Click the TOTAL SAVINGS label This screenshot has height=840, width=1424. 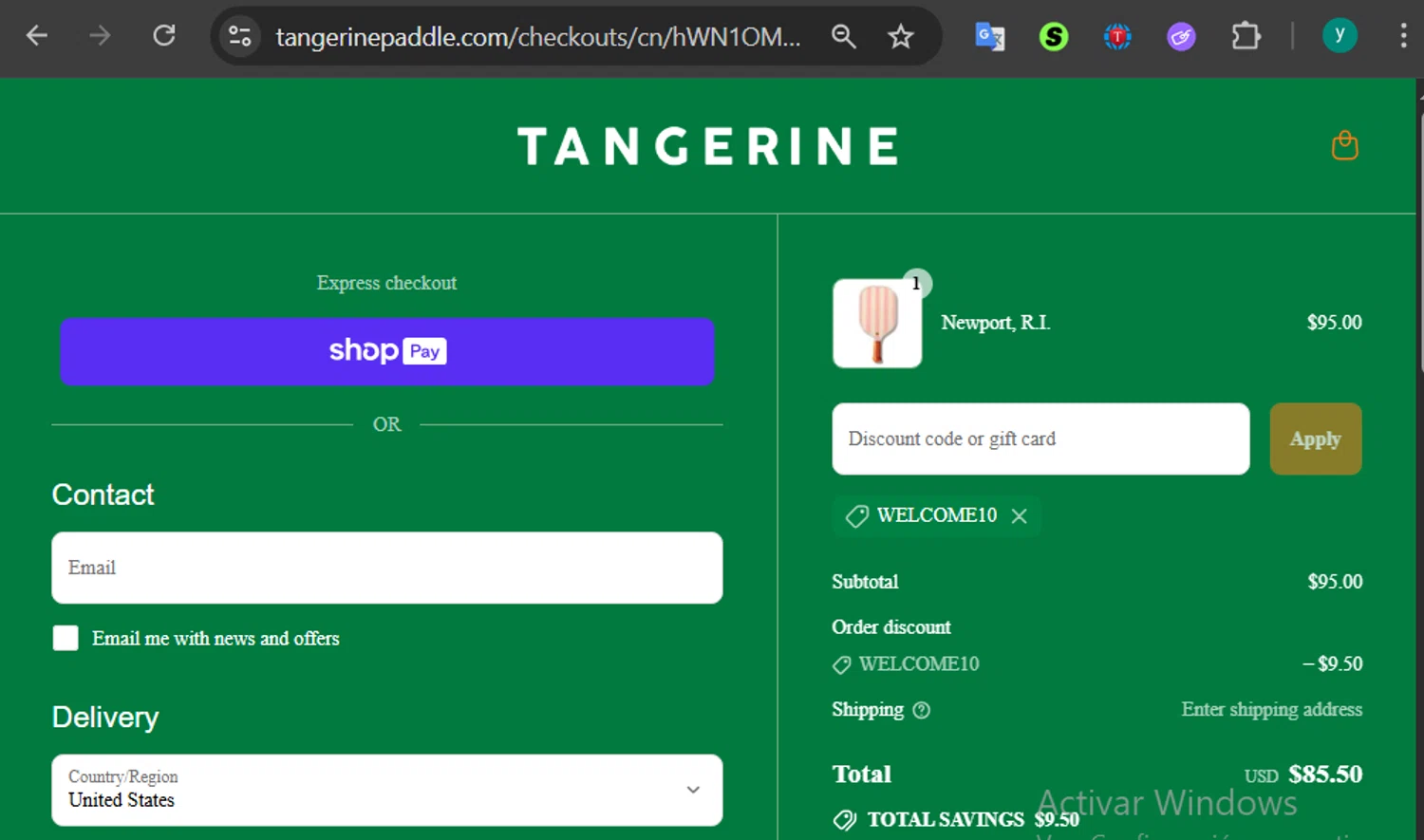pyautogui.click(x=946, y=819)
